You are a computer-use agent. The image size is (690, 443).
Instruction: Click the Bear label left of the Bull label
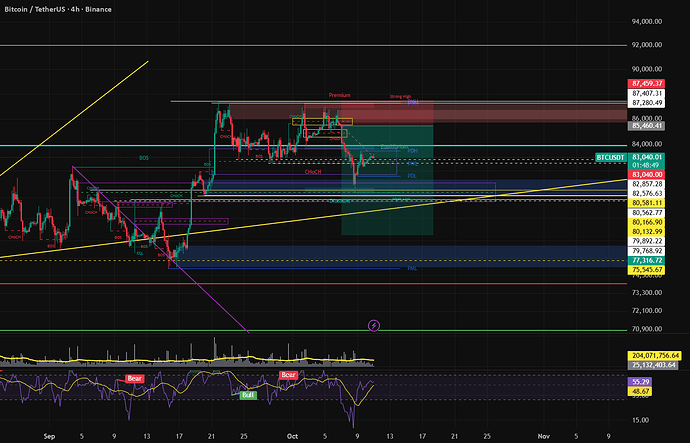coord(134,378)
